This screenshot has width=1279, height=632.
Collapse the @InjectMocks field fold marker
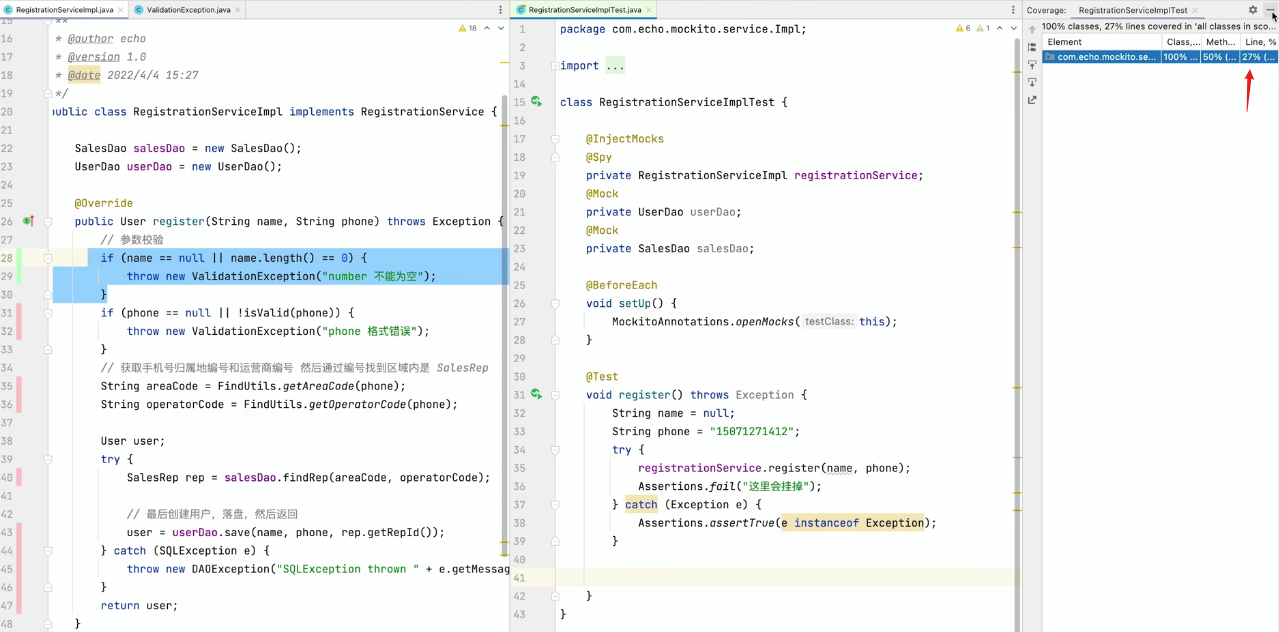pyautogui.click(x=555, y=139)
